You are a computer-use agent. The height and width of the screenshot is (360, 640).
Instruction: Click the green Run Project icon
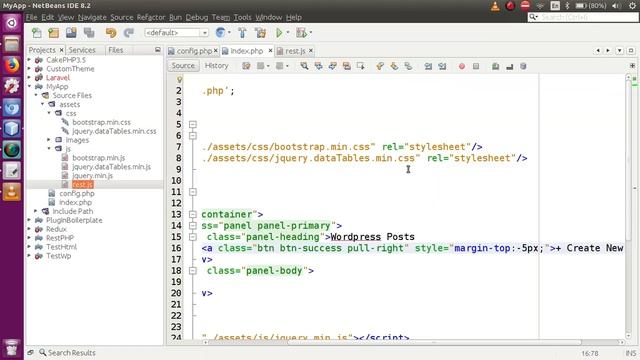point(279,33)
